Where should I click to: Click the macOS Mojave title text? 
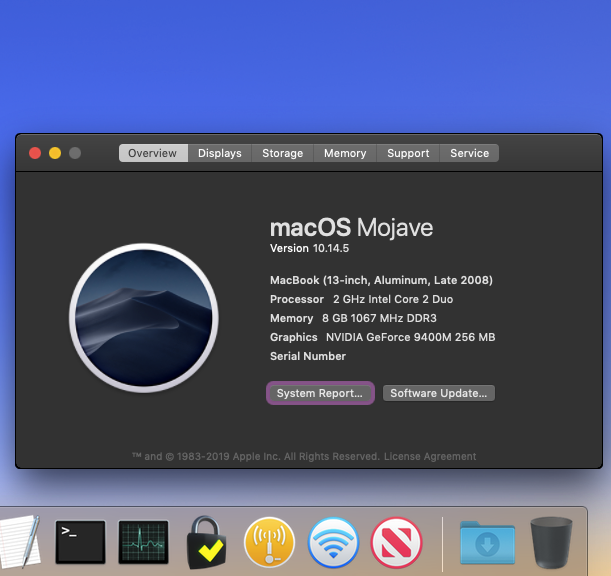[351, 228]
